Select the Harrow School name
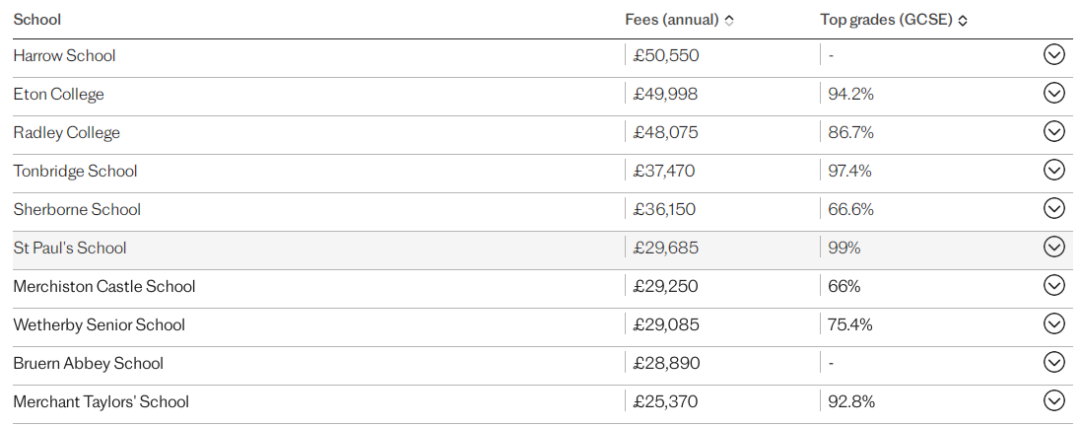This screenshot has width=1080, height=427. point(64,55)
